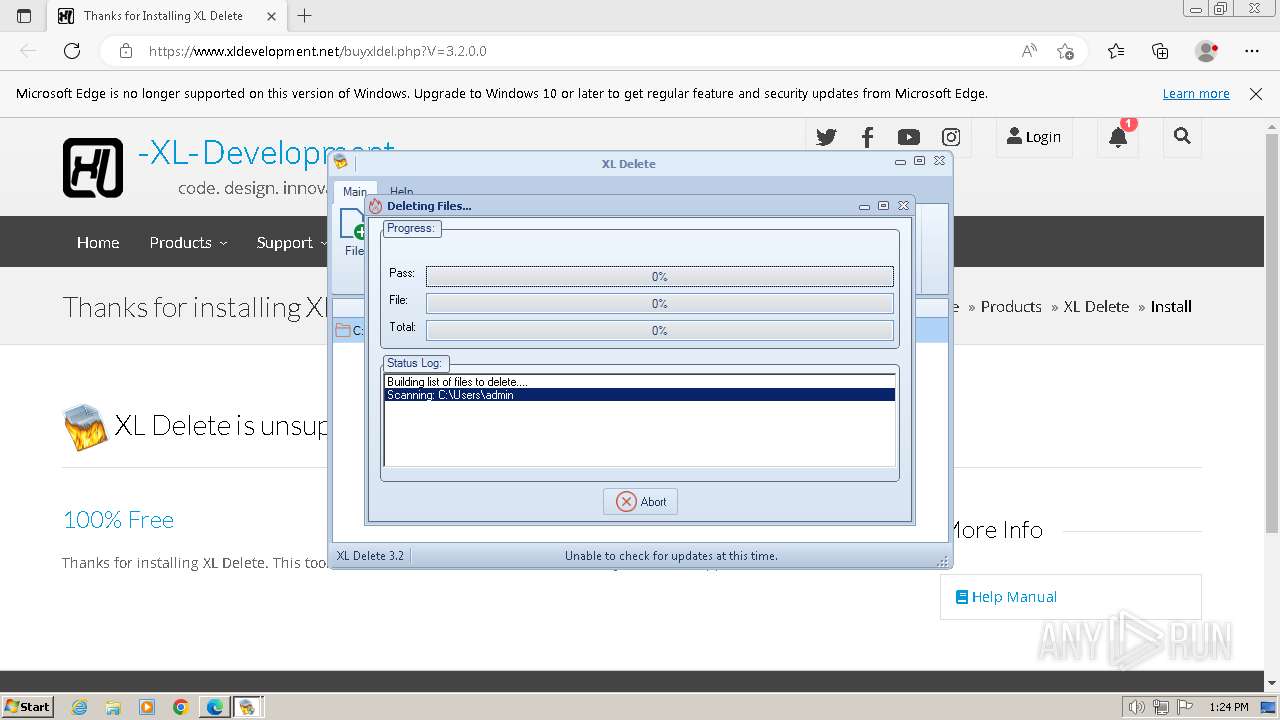
Task: Open XL Delete breadcrumb link
Action: (1096, 307)
